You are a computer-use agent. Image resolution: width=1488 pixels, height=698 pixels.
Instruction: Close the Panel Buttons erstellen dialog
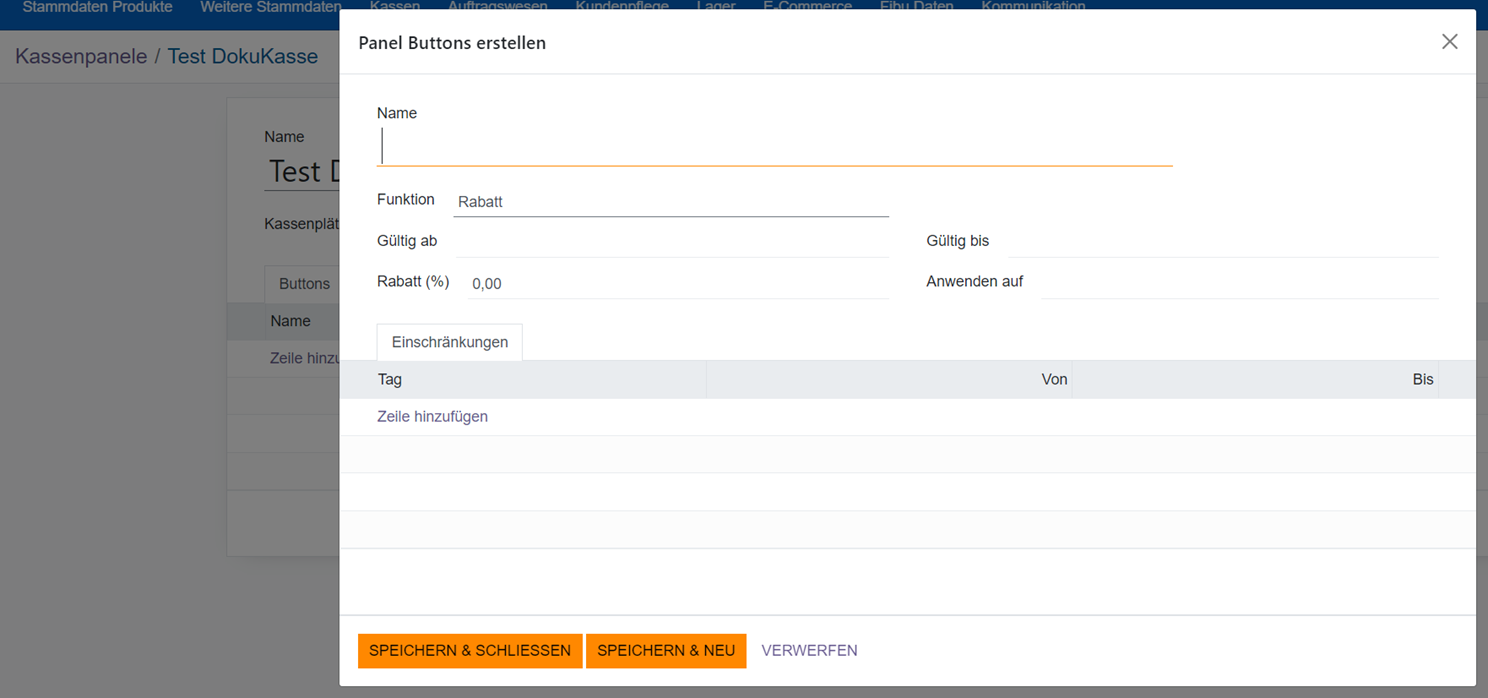point(1449,42)
